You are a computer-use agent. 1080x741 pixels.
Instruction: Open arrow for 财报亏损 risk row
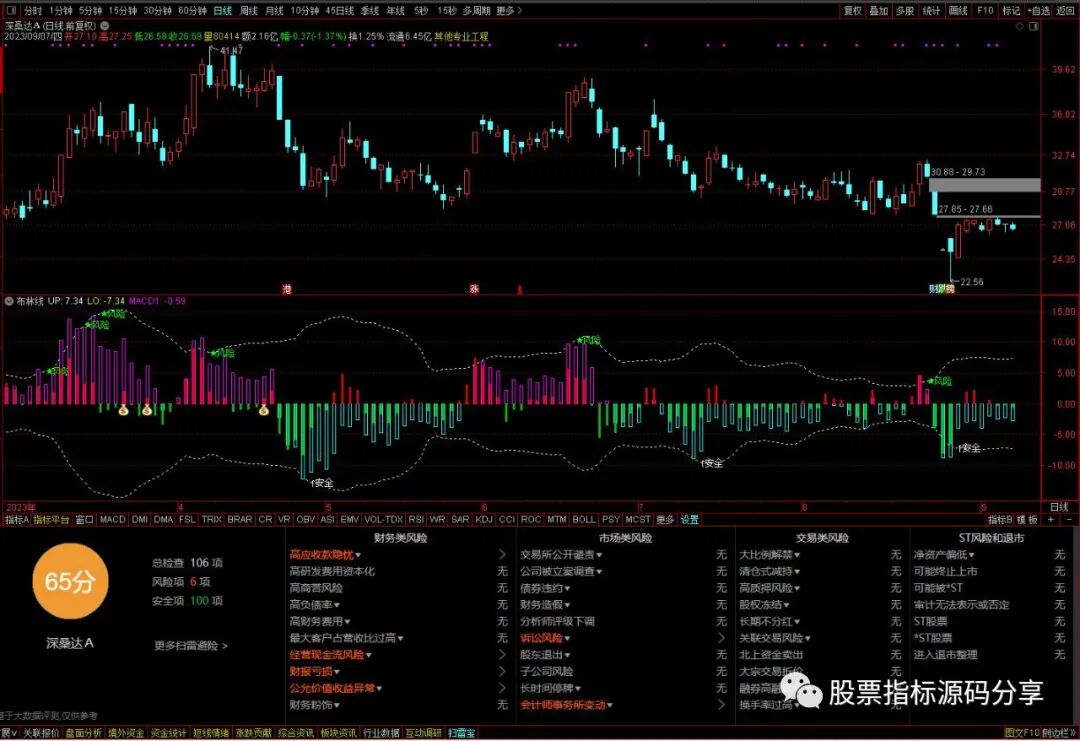(502, 671)
